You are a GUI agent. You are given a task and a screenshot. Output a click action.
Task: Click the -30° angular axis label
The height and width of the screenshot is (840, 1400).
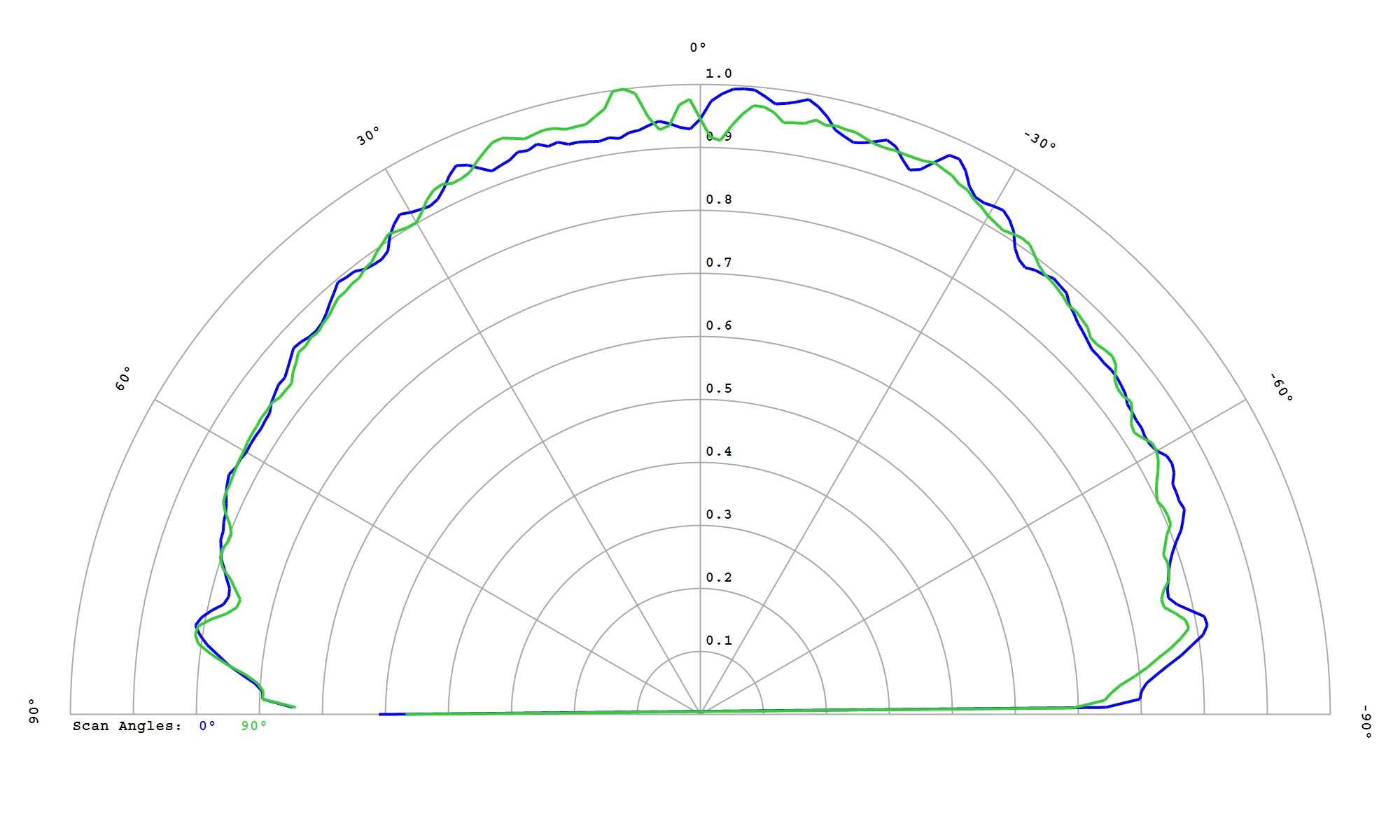1039,141
